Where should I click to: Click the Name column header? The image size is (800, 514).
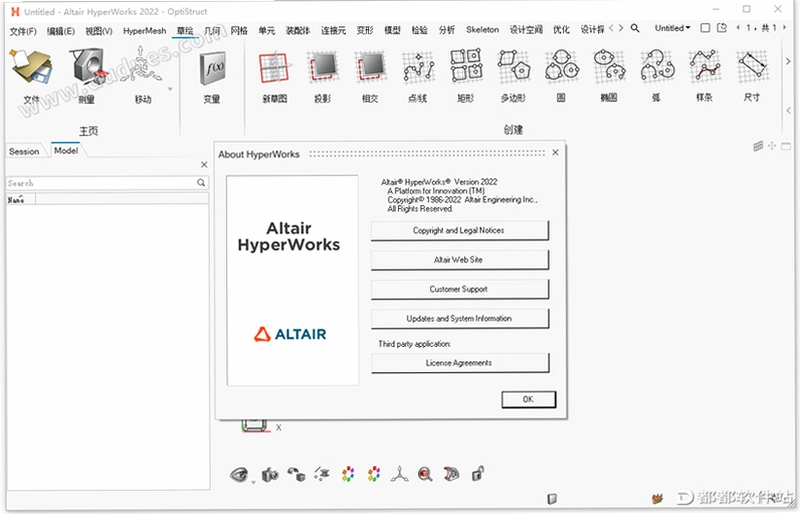pyautogui.click(x=20, y=200)
